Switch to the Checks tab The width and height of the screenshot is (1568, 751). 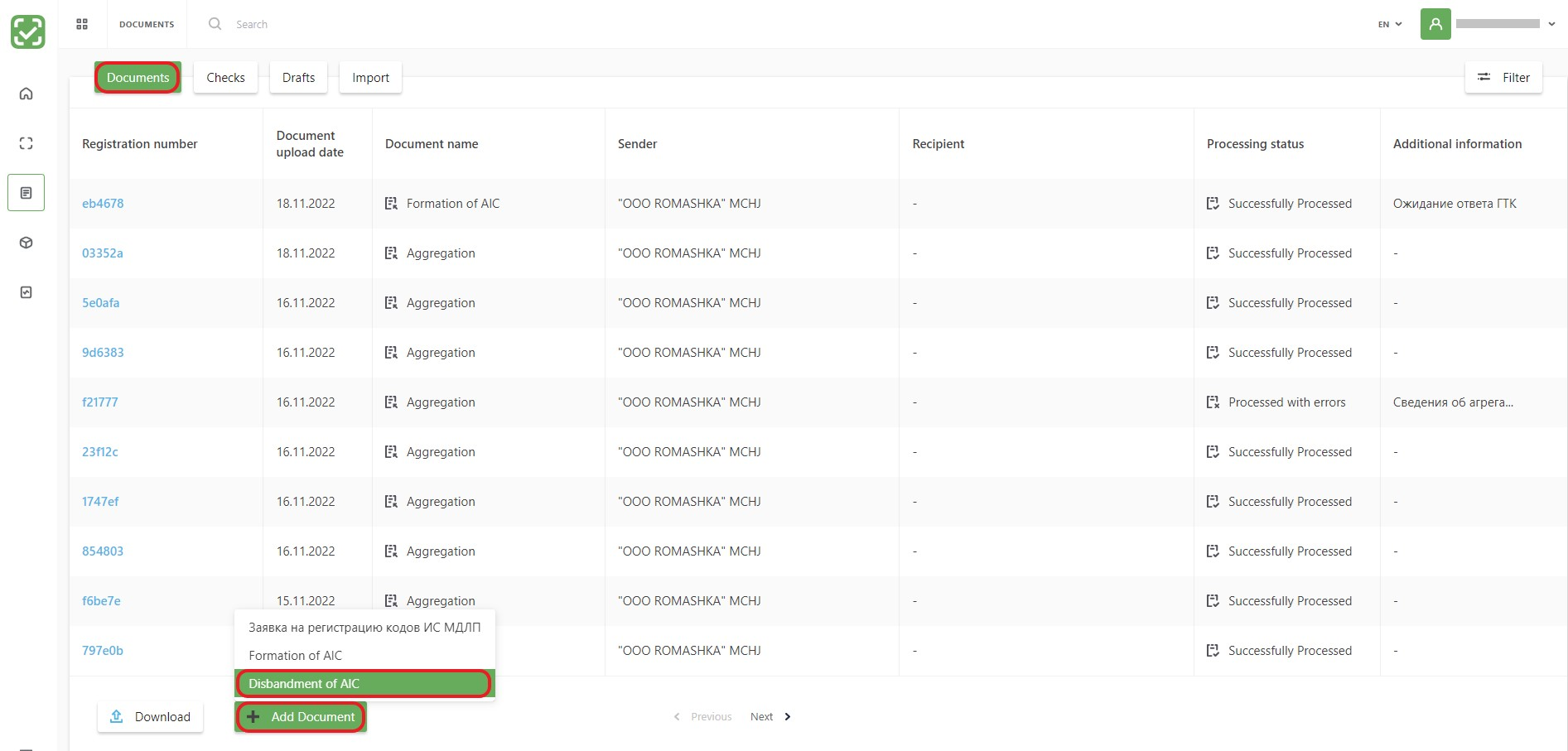(x=225, y=78)
